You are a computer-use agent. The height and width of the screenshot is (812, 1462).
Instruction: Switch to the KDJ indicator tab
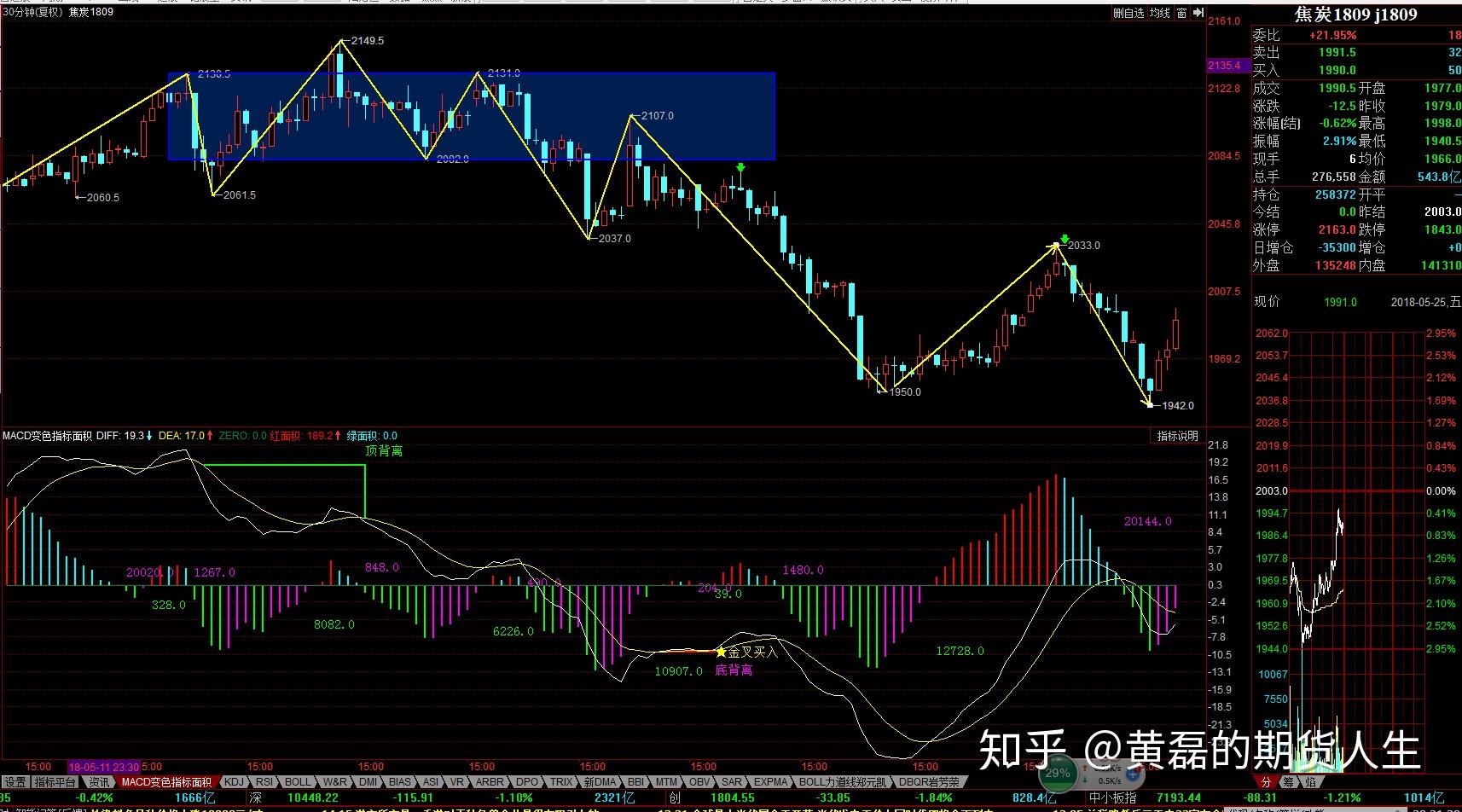point(234,781)
